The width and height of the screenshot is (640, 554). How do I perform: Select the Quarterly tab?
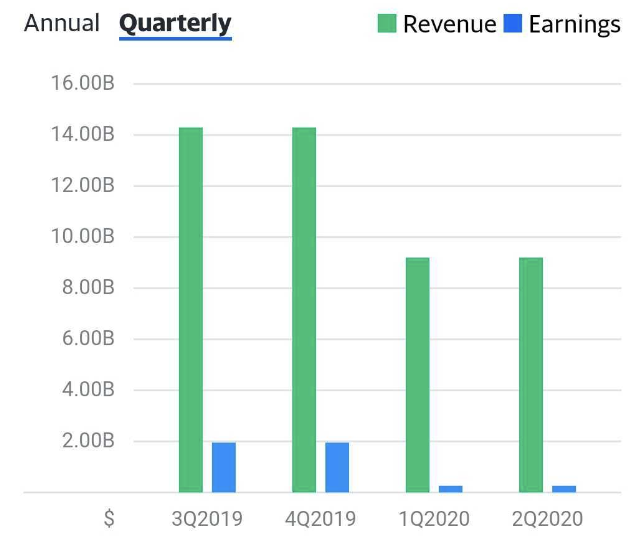coord(175,23)
